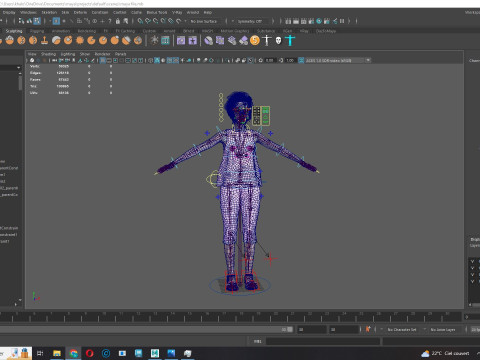Open the Arnold menu in the menu bar
This screenshot has height=360, width=480.
tap(193, 12)
